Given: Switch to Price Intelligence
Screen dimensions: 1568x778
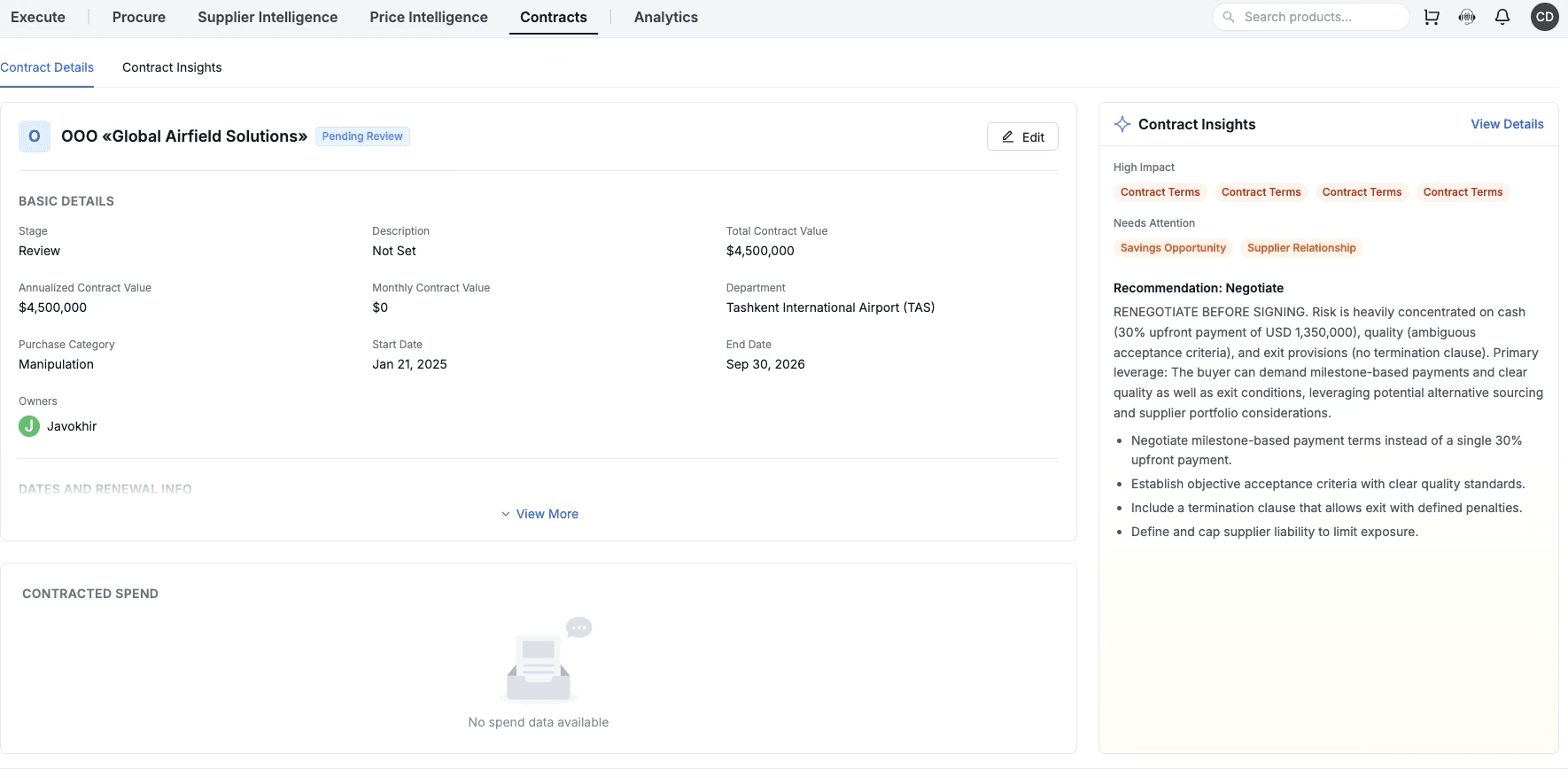Looking at the screenshot, I should (x=429, y=17).
